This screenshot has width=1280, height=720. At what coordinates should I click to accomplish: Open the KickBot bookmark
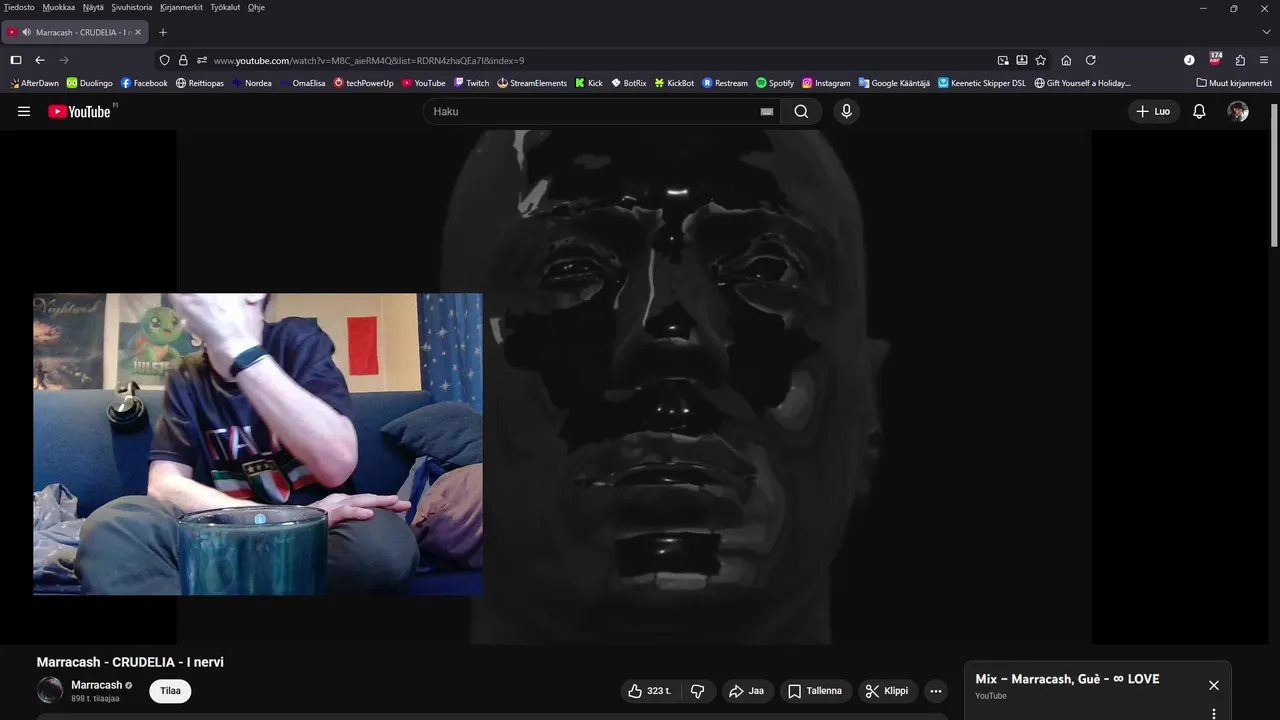[675, 83]
